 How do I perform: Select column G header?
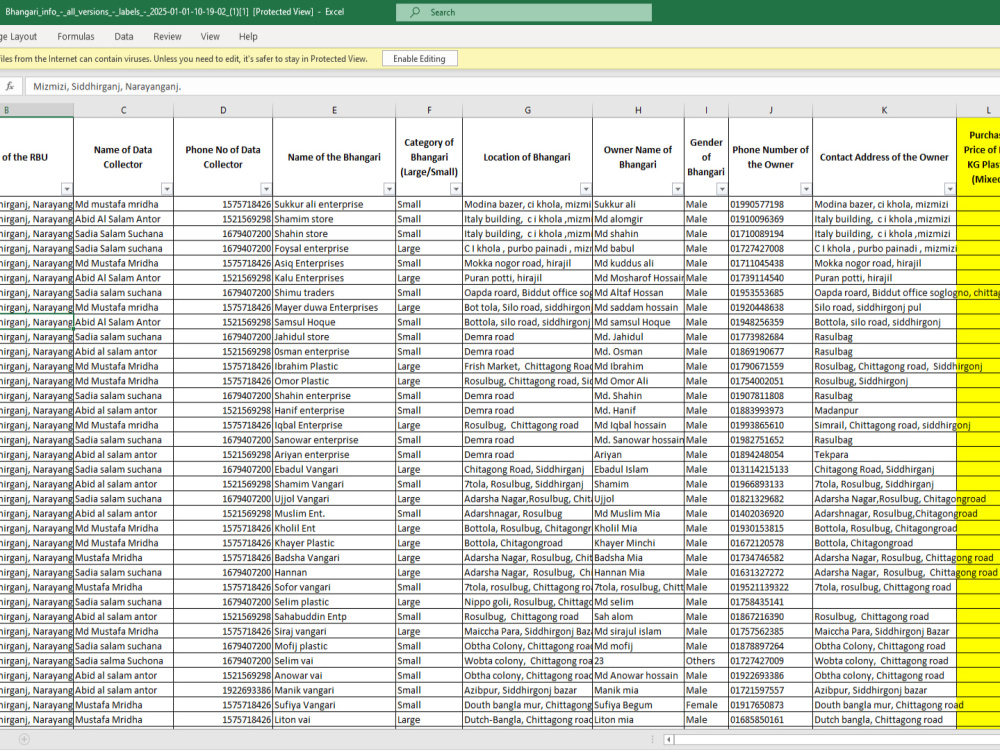527,110
